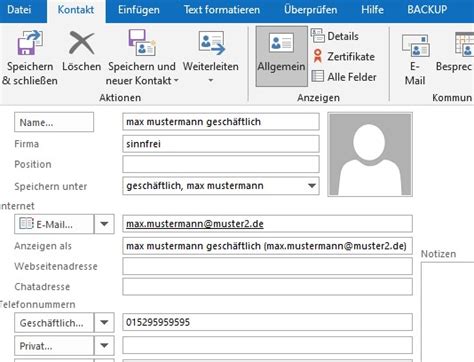The width and height of the screenshot is (474, 362).
Task: Switch to the Kontakt tab
Action: point(76,10)
